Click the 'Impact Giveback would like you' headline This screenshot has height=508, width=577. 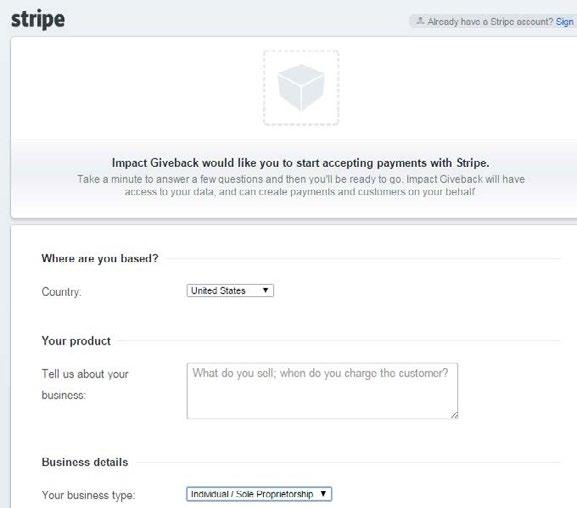[x=301, y=163]
